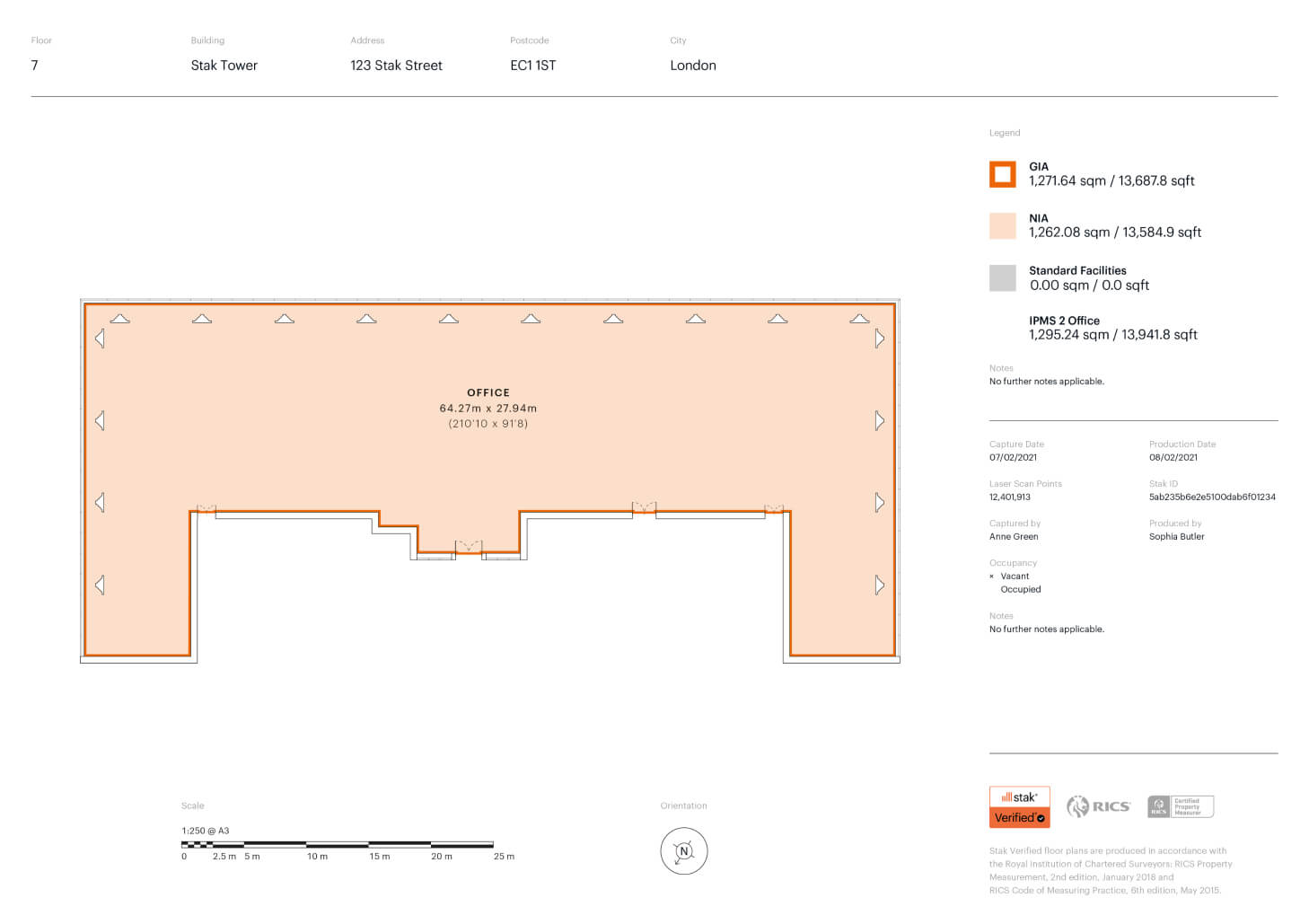
Task: Click the Standard Facilities 0.00 sqm value
Action: pyautogui.click(x=1059, y=286)
